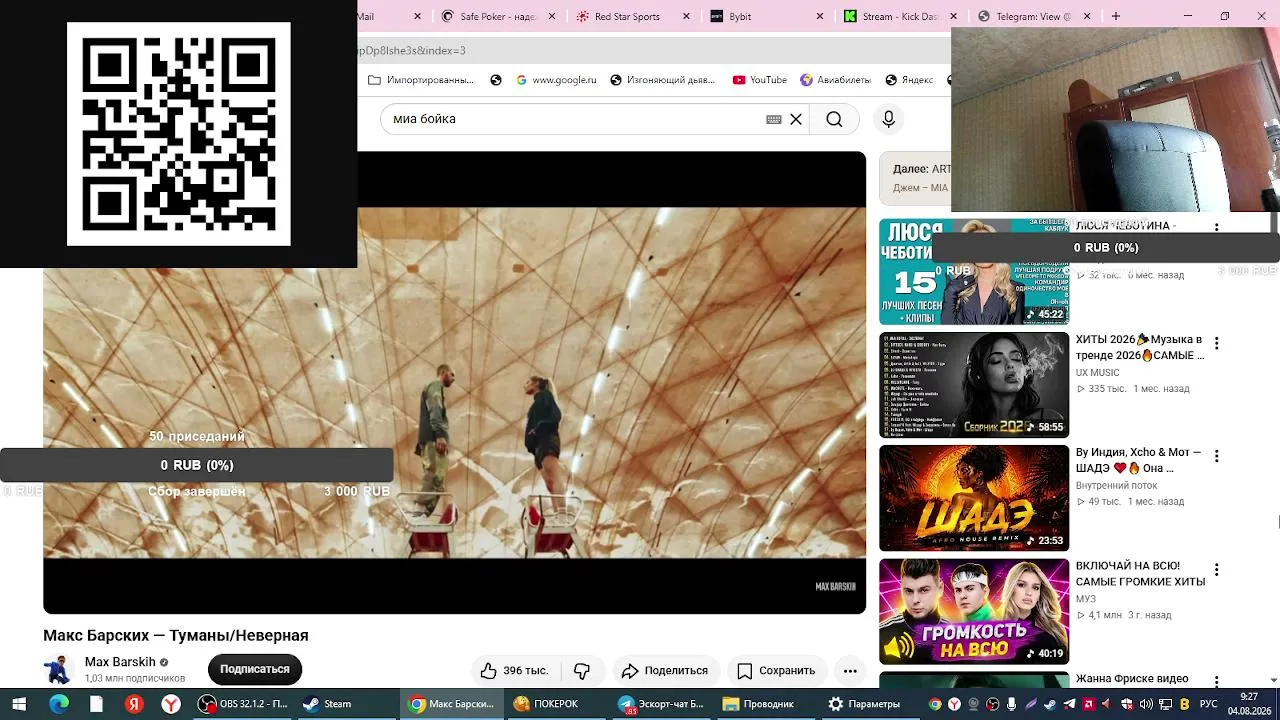
Task: Click the Поделиться share button
Action: [x=664, y=670]
